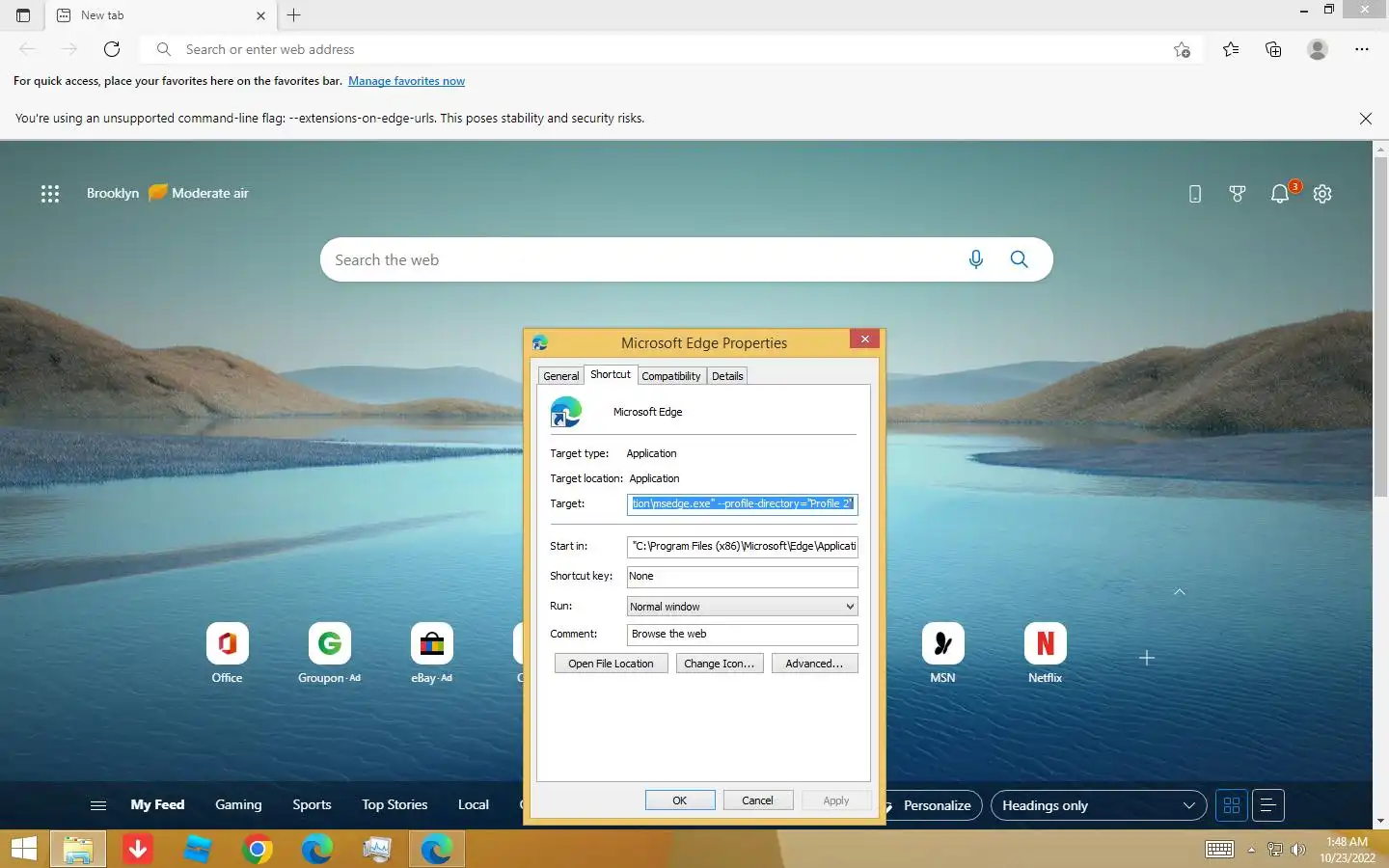Image resolution: width=1389 pixels, height=868 pixels.
Task: Add a new quick link site
Action: (x=1147, y=658)
